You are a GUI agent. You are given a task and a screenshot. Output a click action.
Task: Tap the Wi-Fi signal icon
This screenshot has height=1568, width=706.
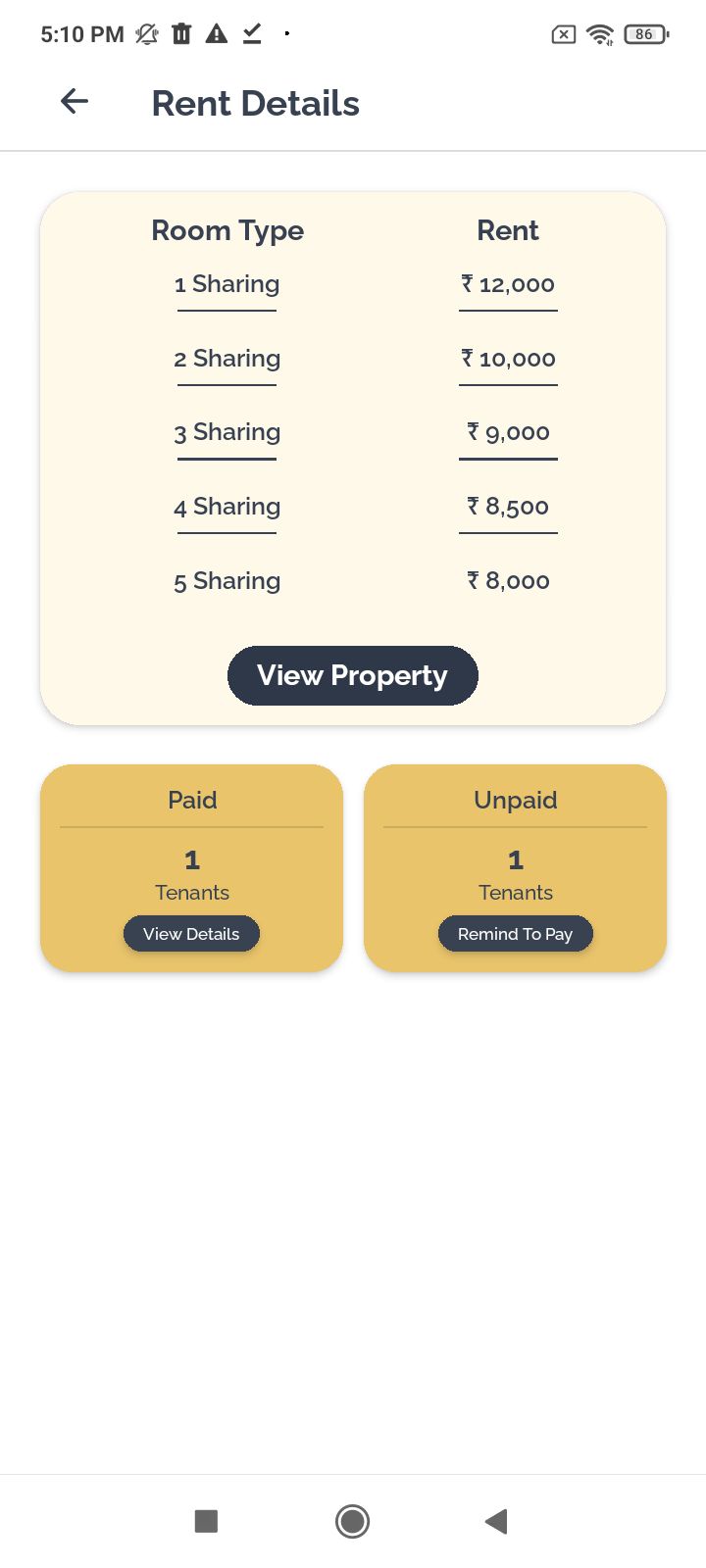tap(599, 34)
